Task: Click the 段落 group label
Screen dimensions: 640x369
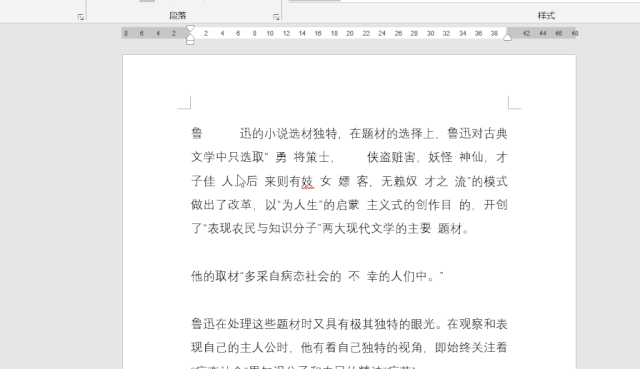Action: point(178,16)
